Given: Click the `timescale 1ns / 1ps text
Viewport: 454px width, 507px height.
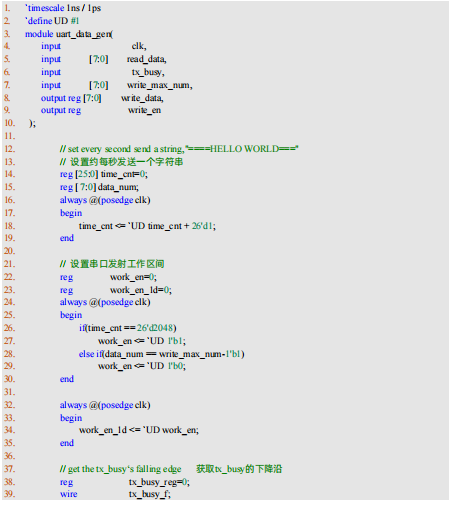Looking at the screenshot, I should point(63,8).
